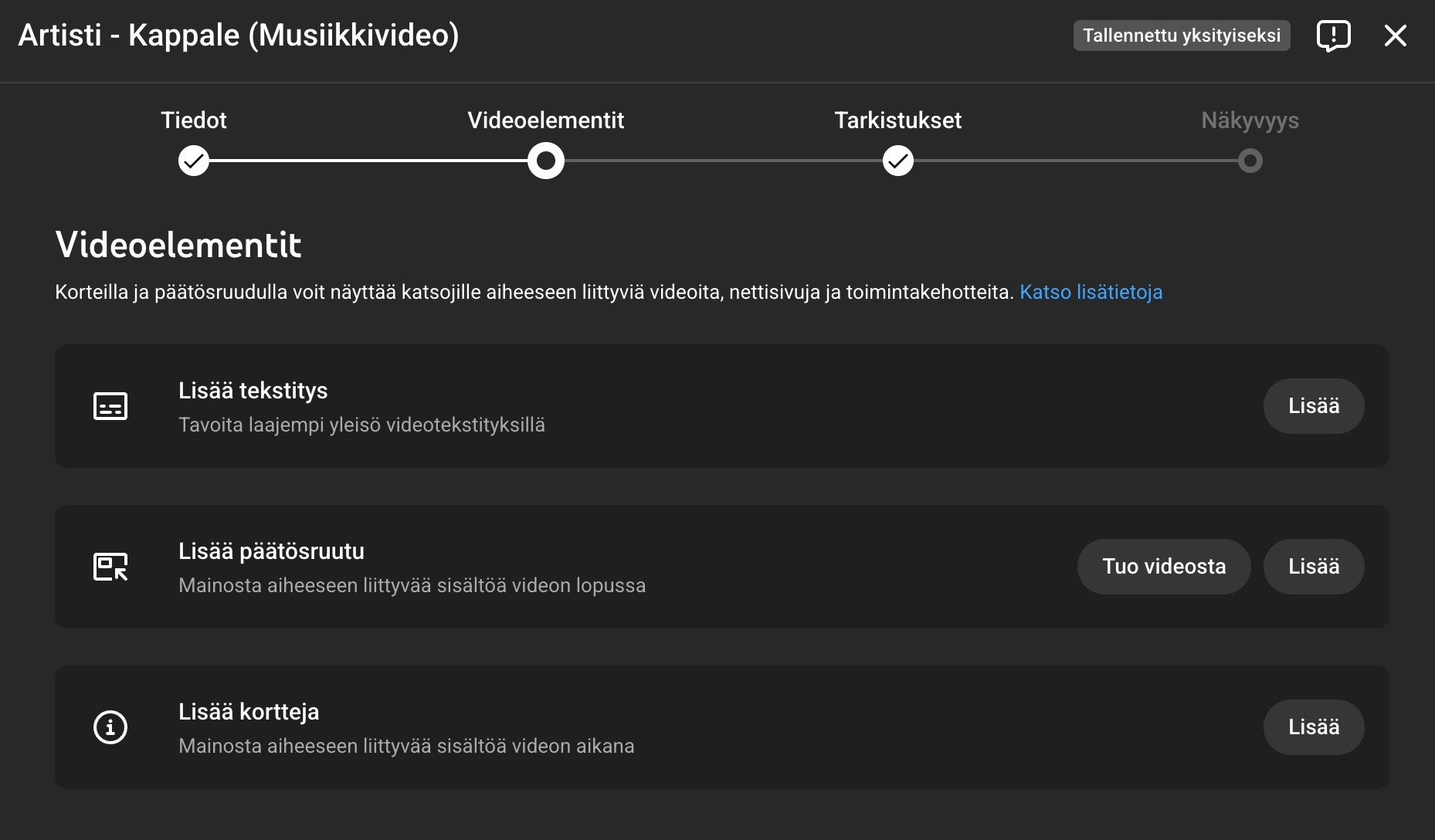Click the subtitles icon beside Lisää tekstitys
This screenshot has width=1435, height=840.
(x=110, y=406)
